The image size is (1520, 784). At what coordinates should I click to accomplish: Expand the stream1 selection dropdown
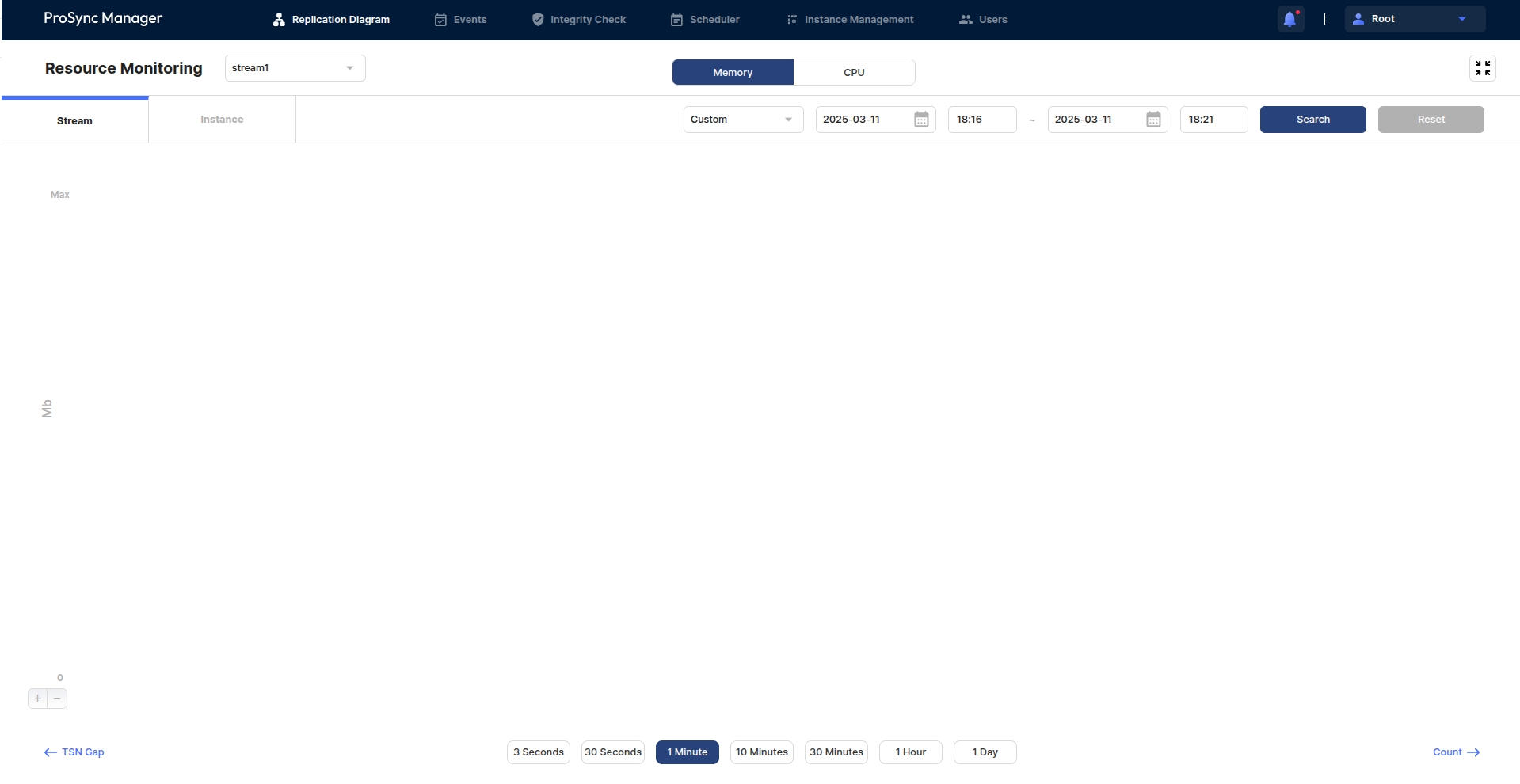[295, 68]
